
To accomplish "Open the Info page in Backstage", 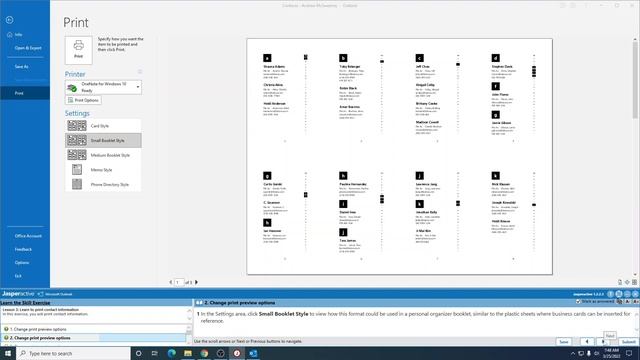I will pyautogui.click(x=18, y=35).
